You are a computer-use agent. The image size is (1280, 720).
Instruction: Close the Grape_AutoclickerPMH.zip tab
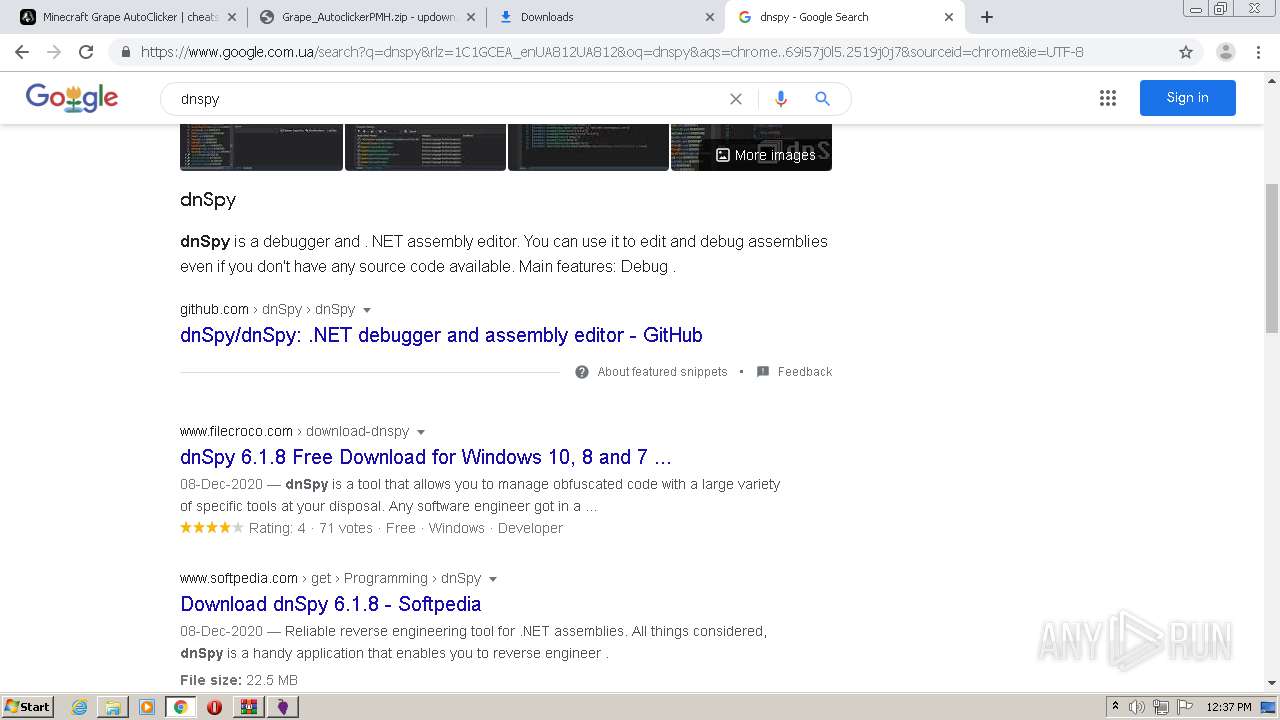click(x=471, y=17)
